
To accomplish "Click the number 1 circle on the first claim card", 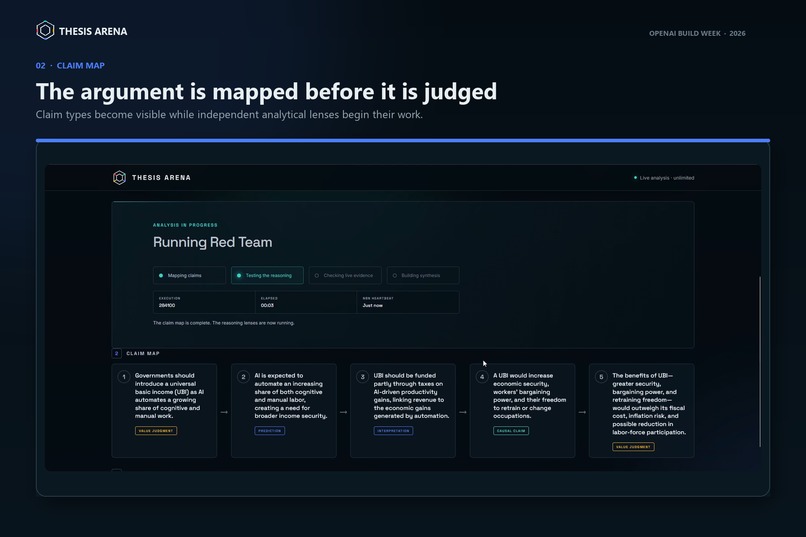I will 124,377.
